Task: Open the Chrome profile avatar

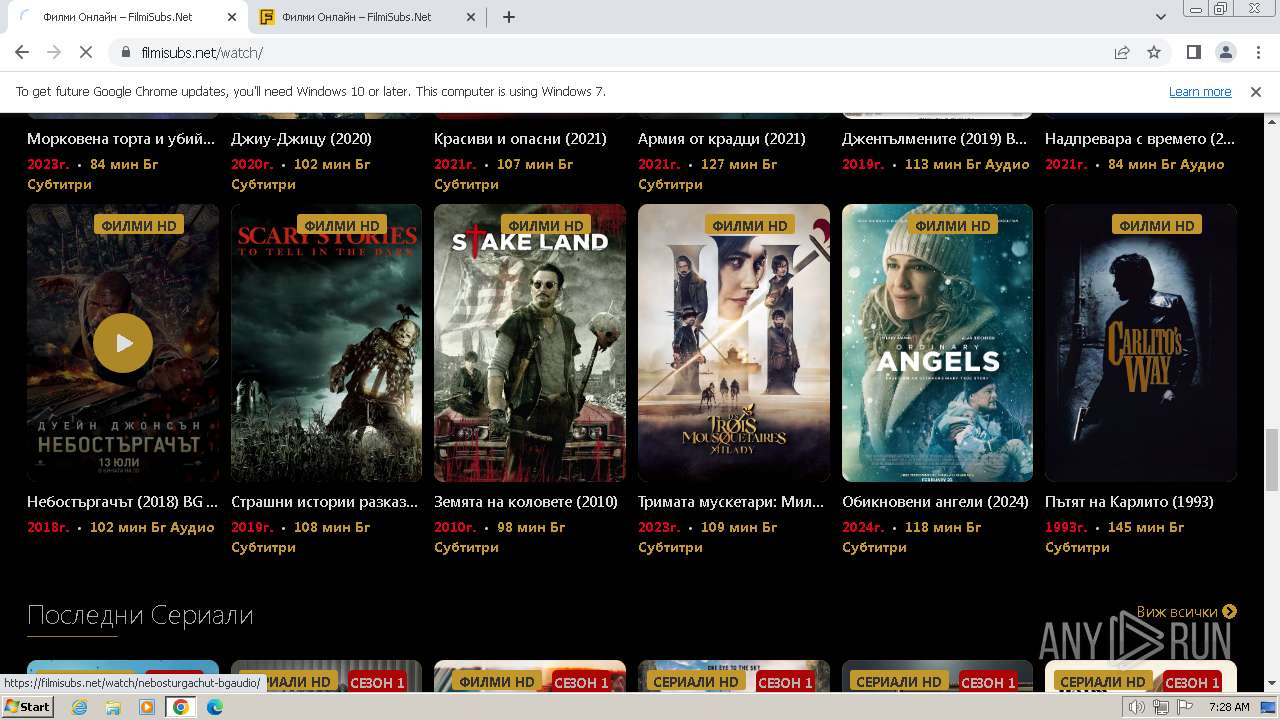Action: pos(1225,52)
